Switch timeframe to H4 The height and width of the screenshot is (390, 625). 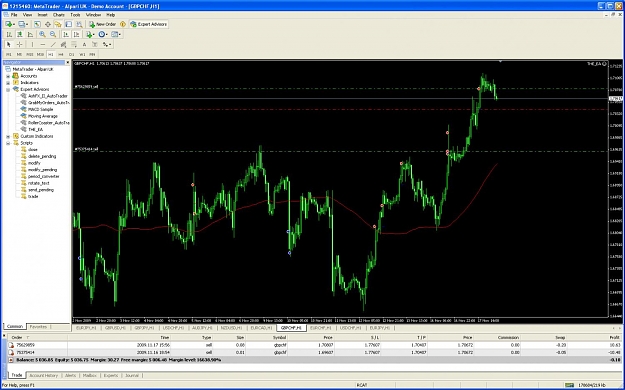pos(61,54)
